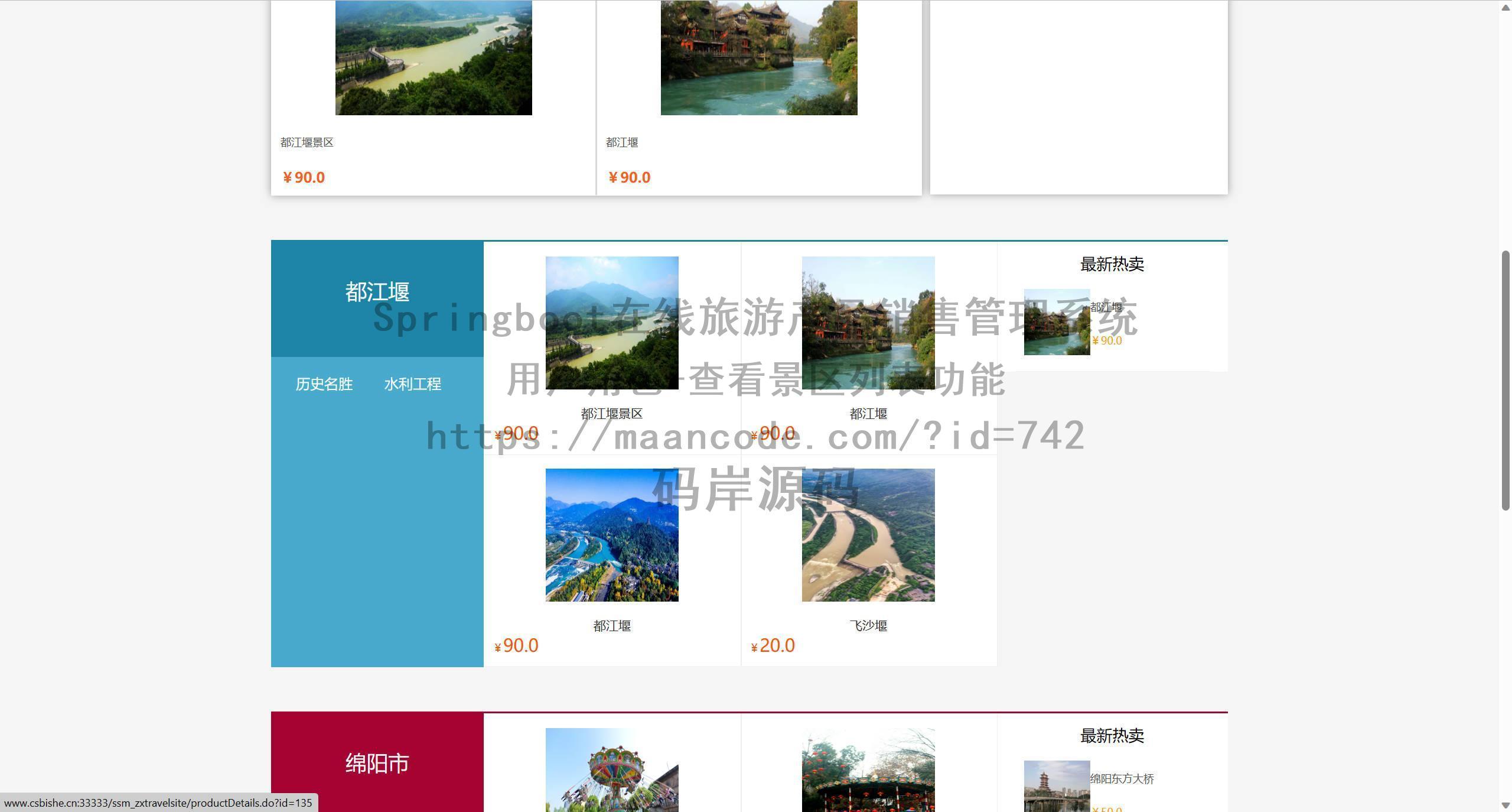Open the 绵阳市 category header
Screen dimensions: 1512x812
(x=377, y=764)
